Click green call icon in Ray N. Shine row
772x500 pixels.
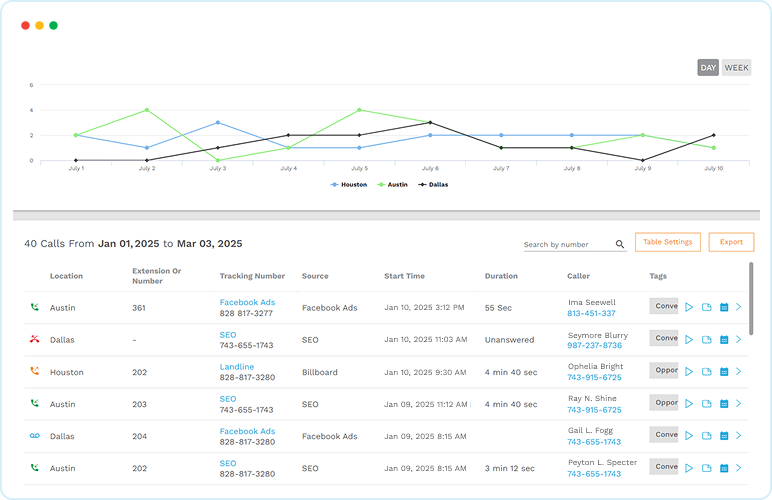tap(34, 403)
